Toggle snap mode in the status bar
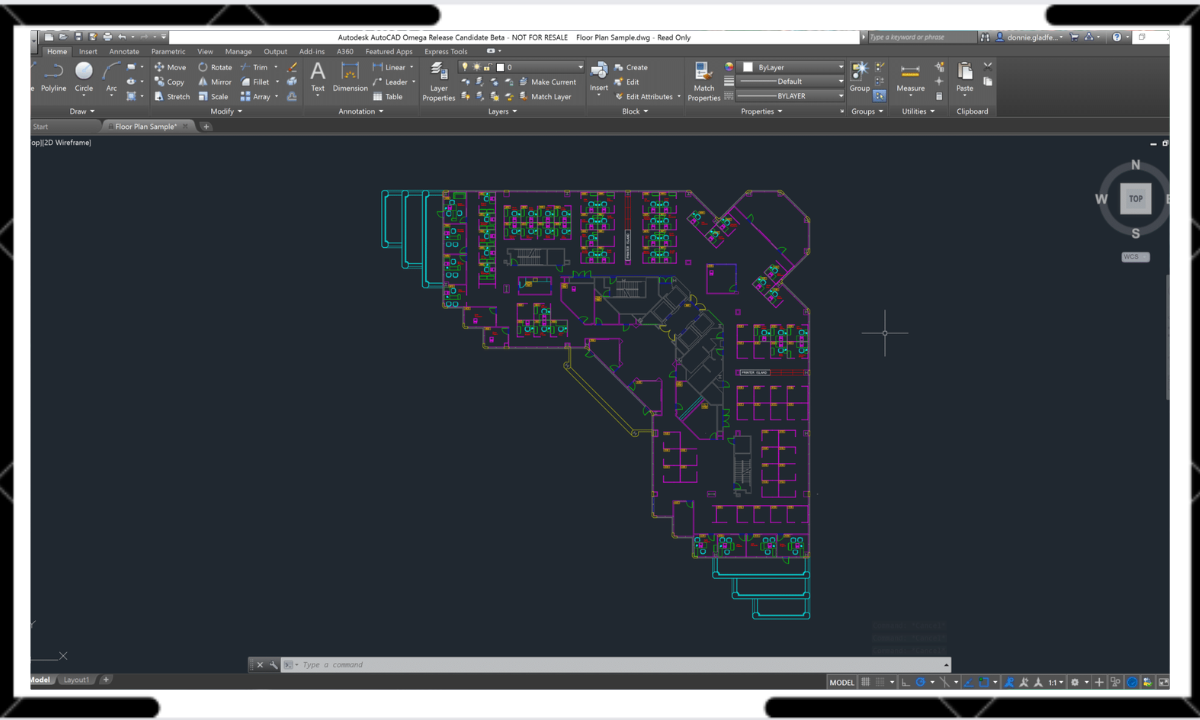 880,682
